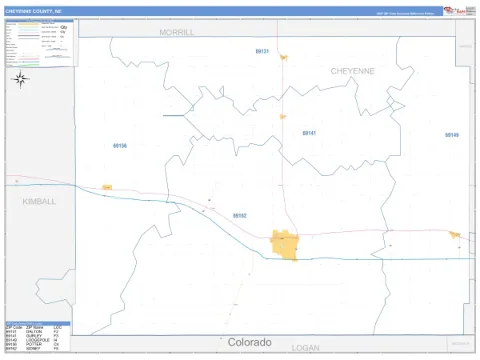Click the DALTON row in ZIP index
The image size is (480, 360).
[32, 332]
